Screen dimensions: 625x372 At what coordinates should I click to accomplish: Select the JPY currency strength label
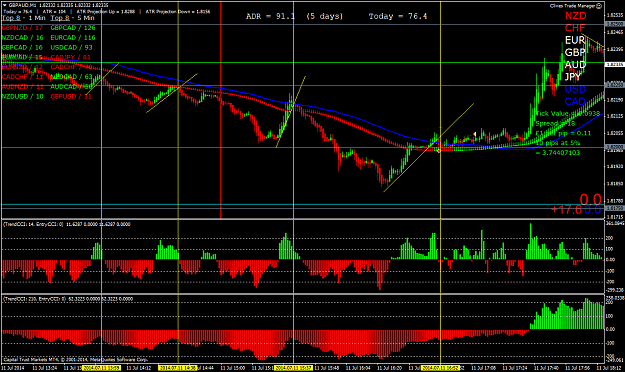(573, 77)
